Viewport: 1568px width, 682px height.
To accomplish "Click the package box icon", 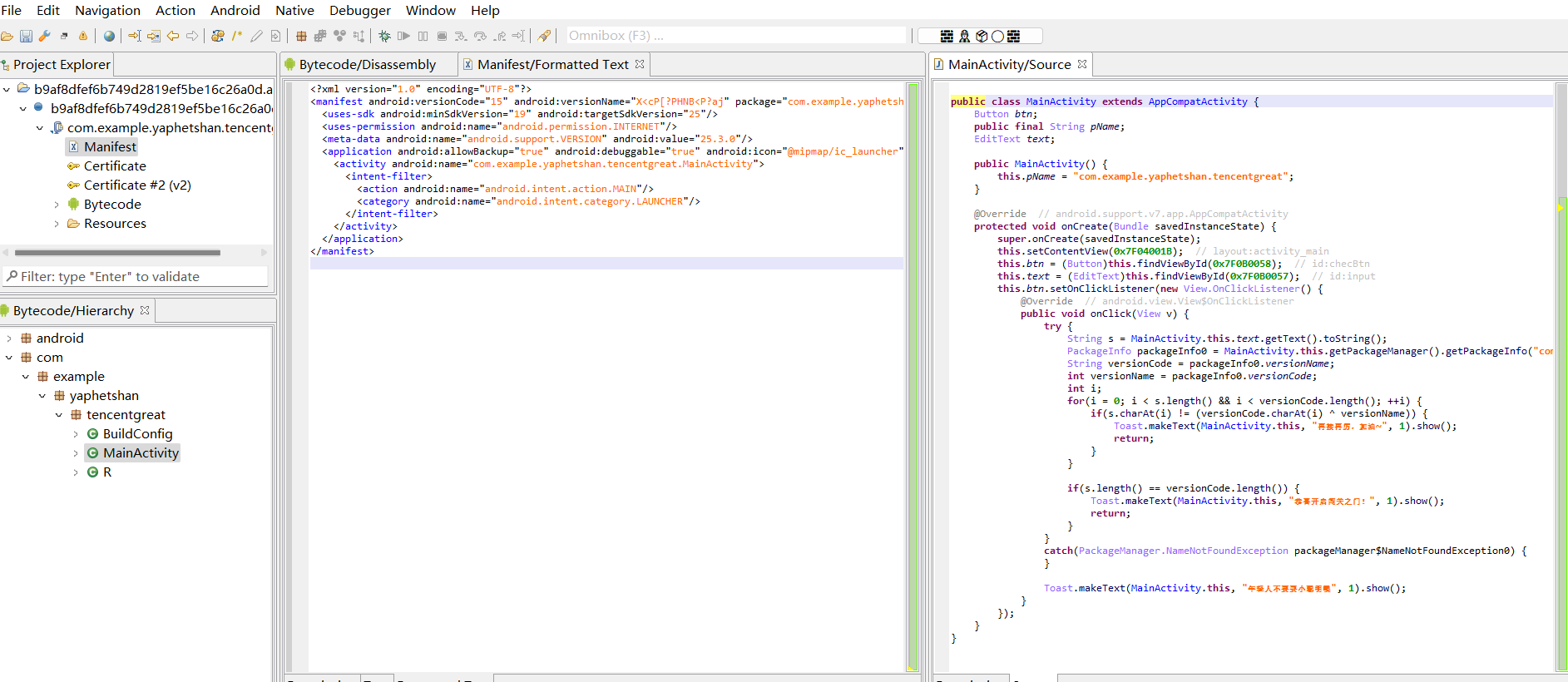I will [x=982, y=36].
